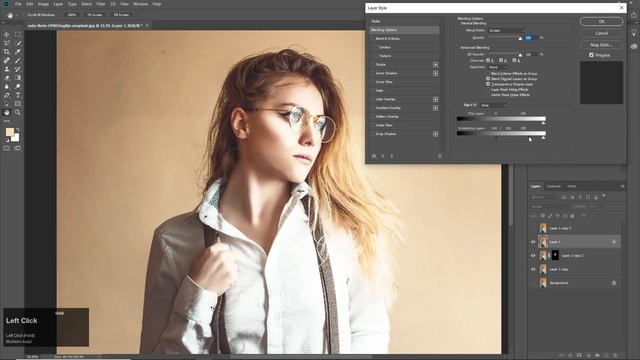Open the Blend Mode dropdown set to Screen

click(507, 30)
